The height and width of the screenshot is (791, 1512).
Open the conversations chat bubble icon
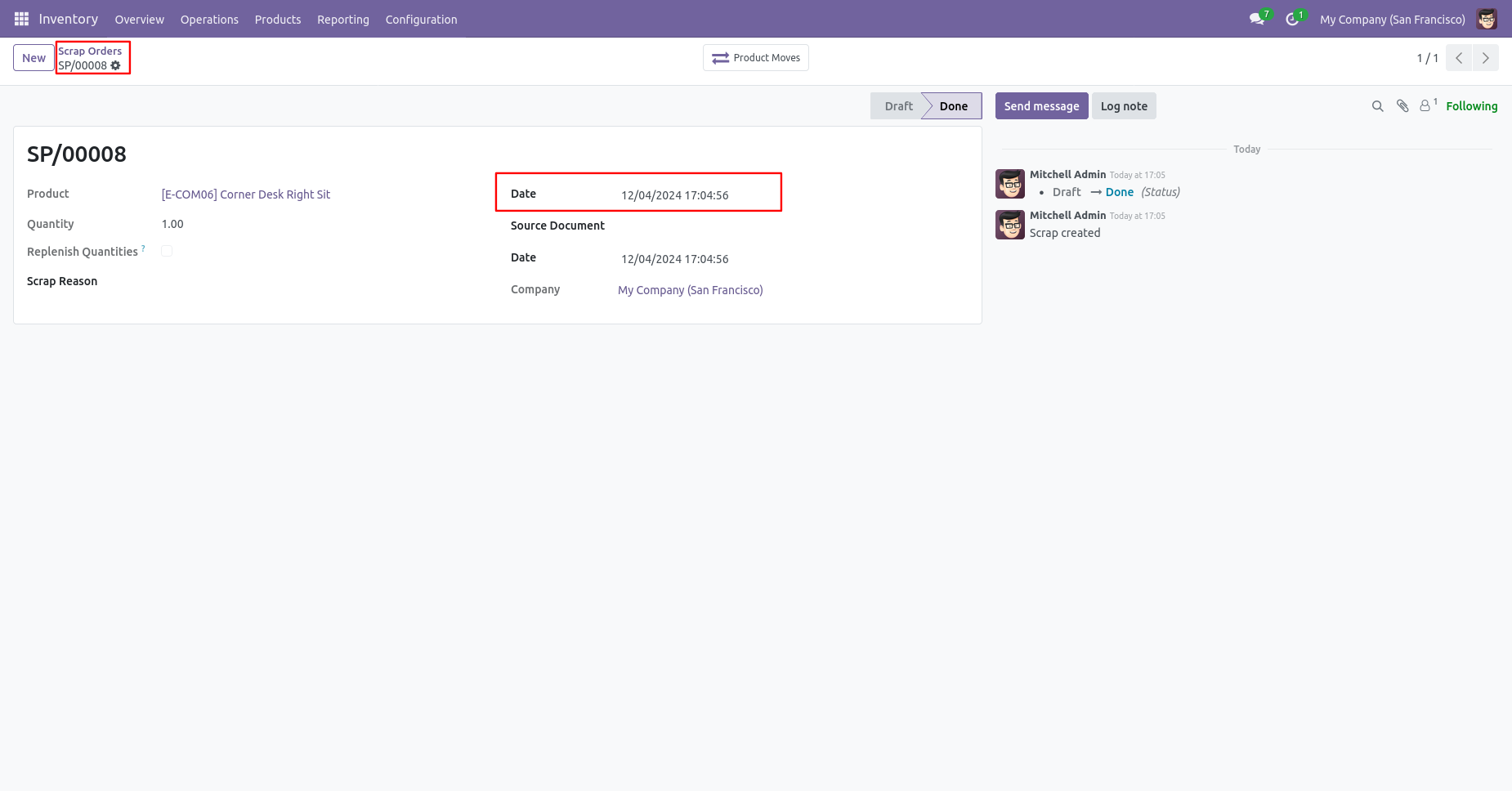(x=1257, y=19)
